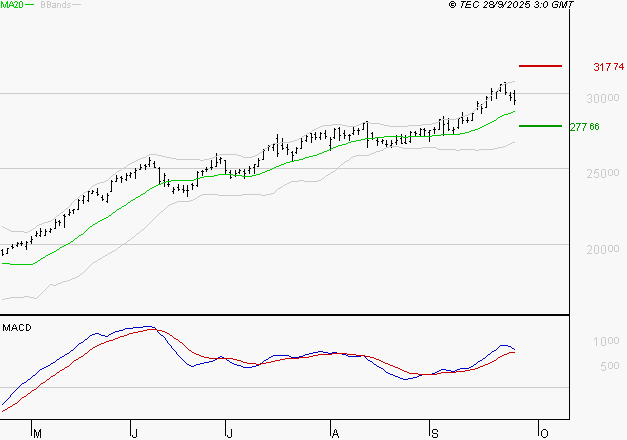
Task: Click the S month label on time axis
Action: click(x=435, y=434)
